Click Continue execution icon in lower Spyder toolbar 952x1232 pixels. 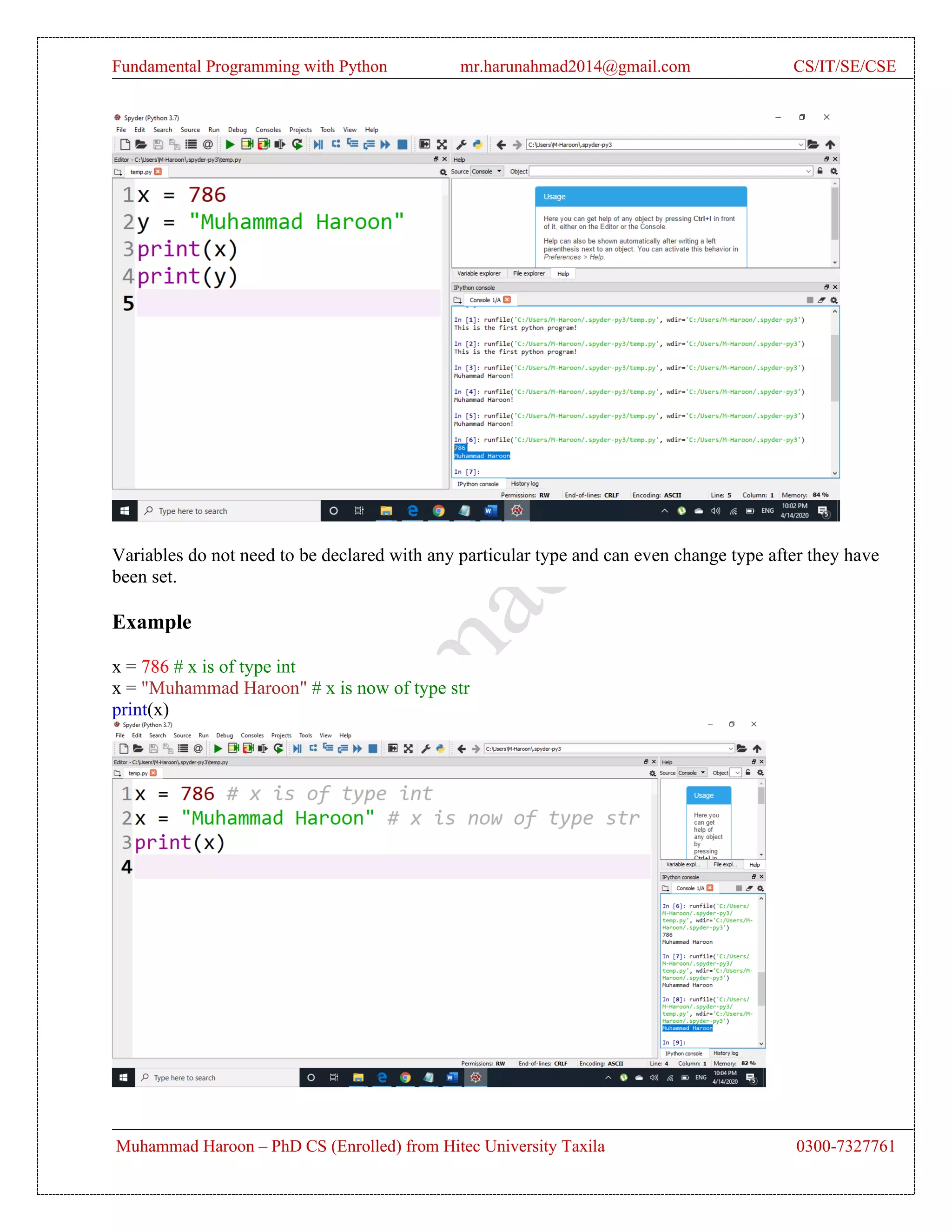(x=357, y=748)
